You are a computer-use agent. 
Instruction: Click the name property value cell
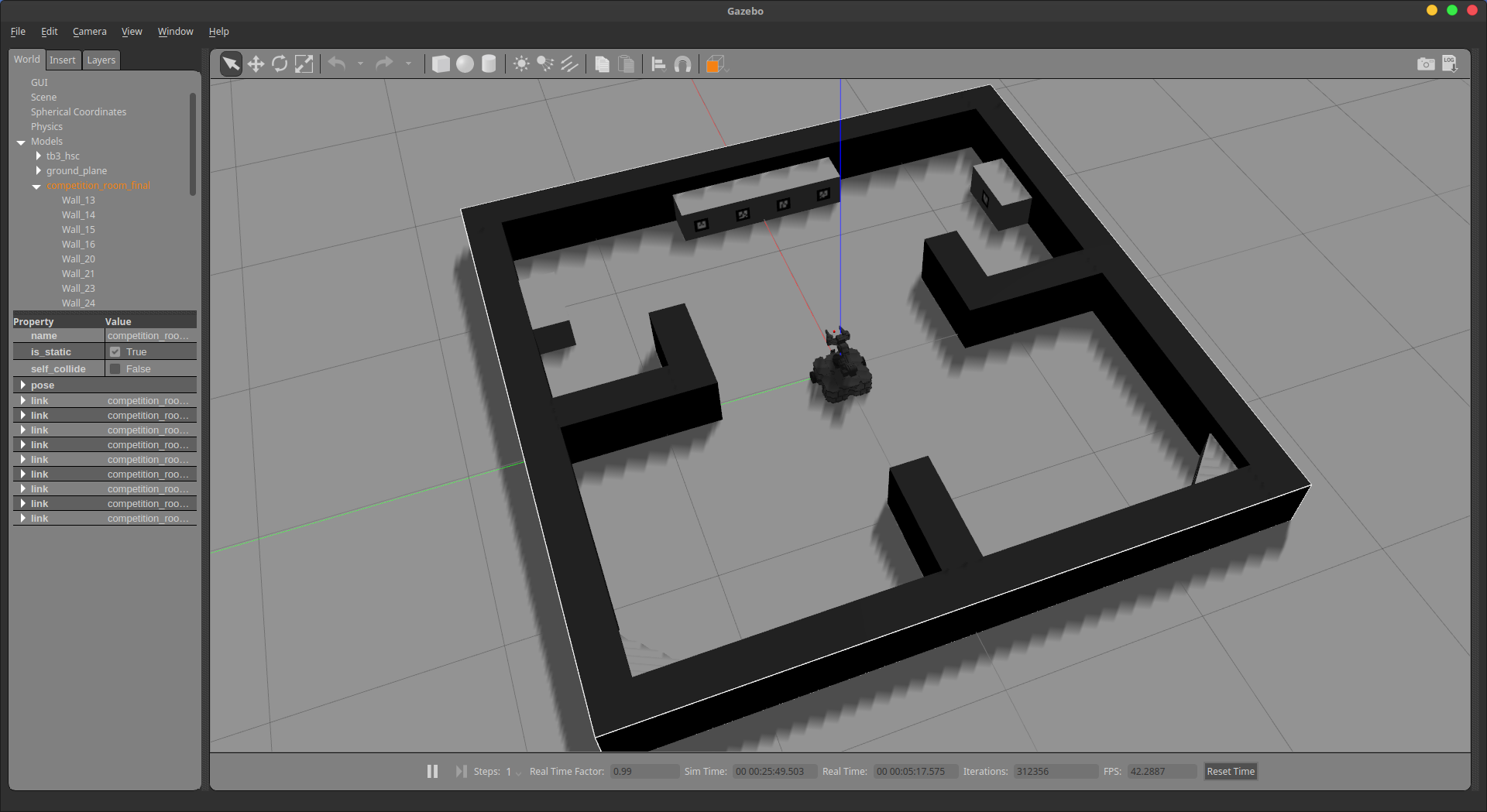tap(150, 336)
